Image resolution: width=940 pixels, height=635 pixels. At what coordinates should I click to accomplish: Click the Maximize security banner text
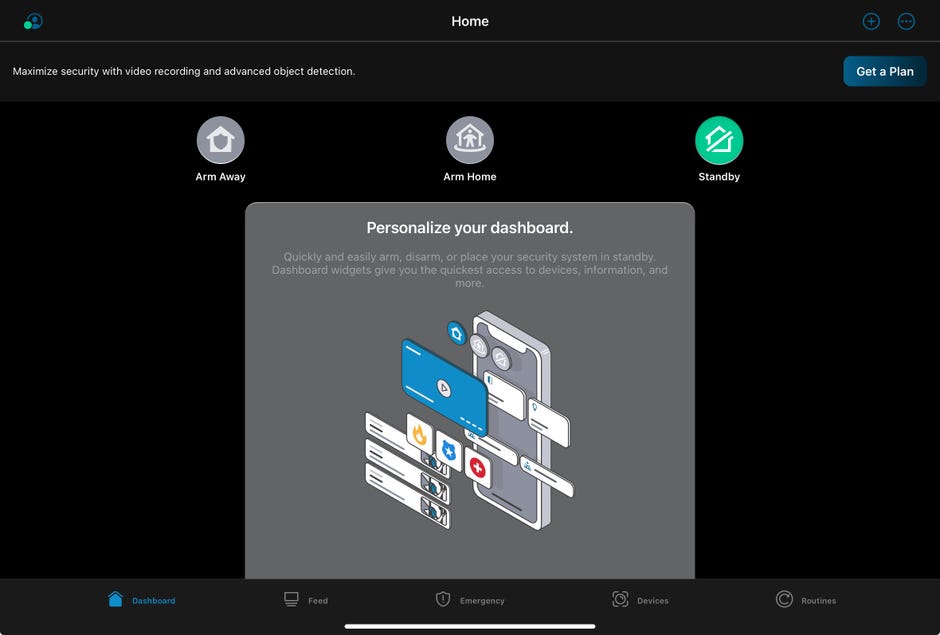184,71
